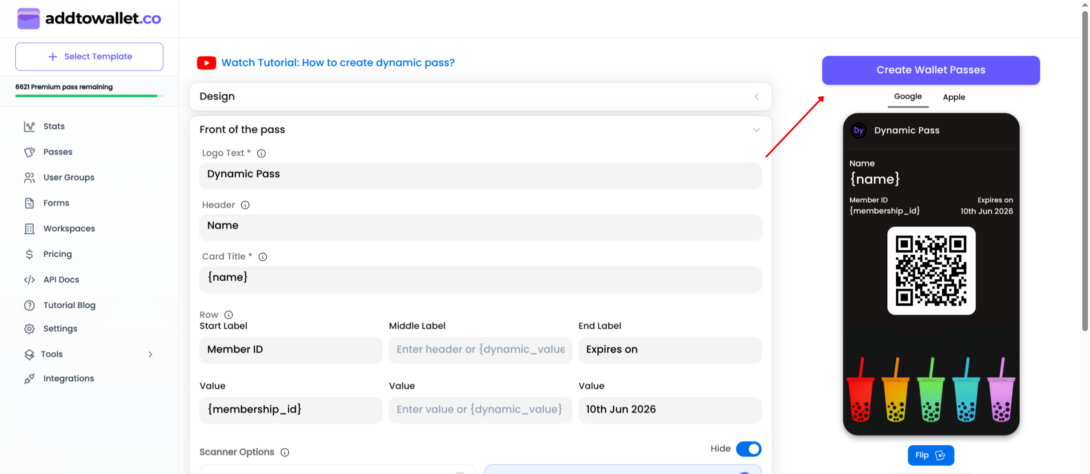Click the End Label input field
This screenshot has height=474, width=1090.
point(670,350)
